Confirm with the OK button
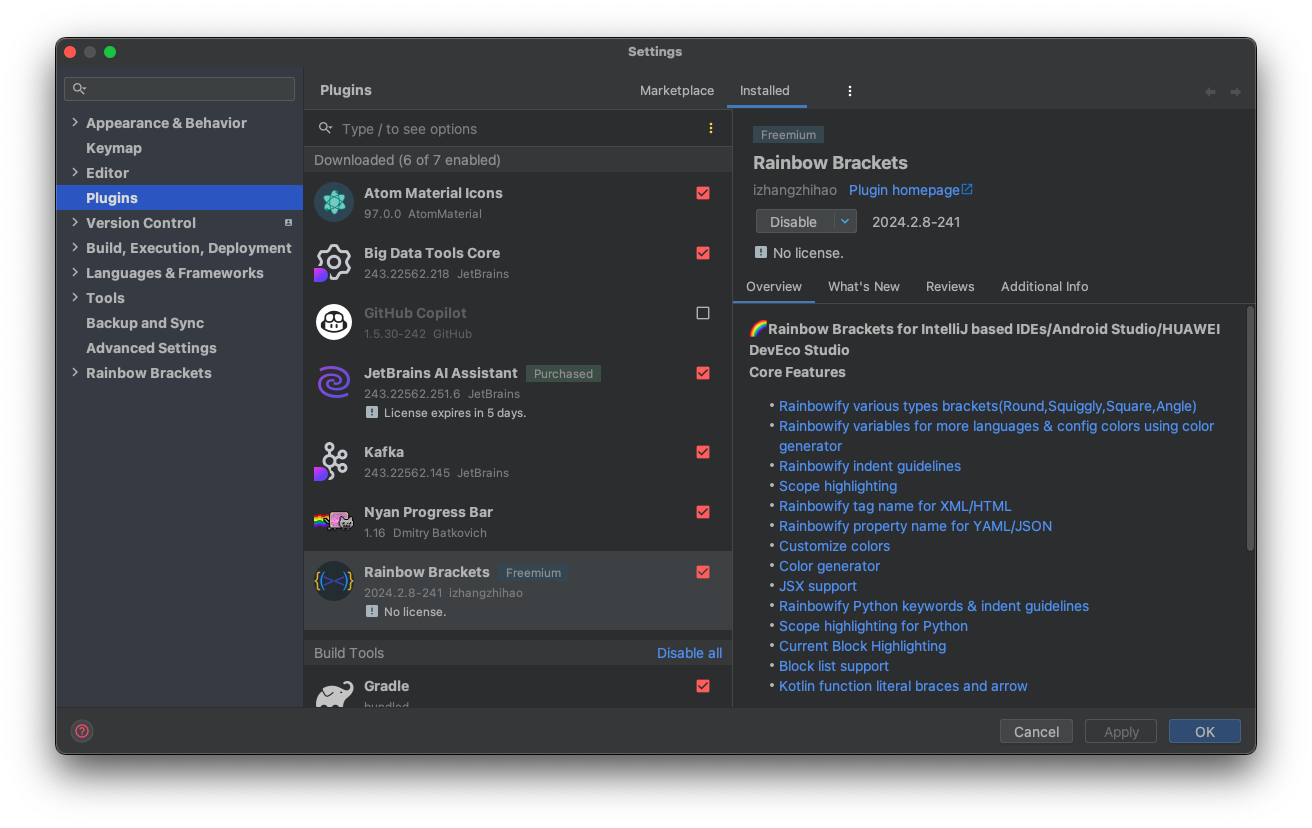This screenshot has width=1312, height=828. [1205, 731]
